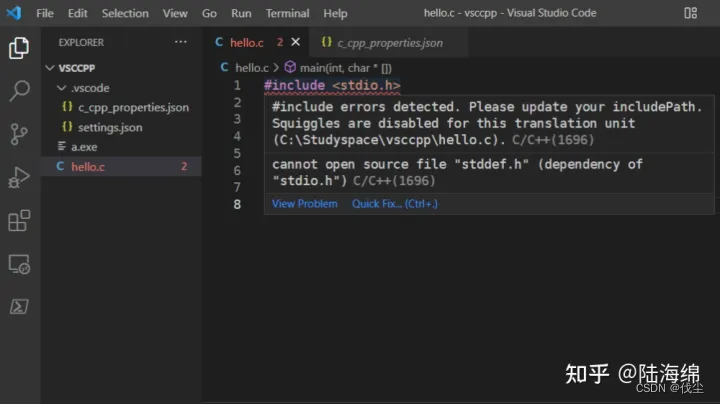Open the Search view icon
This screenshot has height=404, width=720.
coord(19,90)
